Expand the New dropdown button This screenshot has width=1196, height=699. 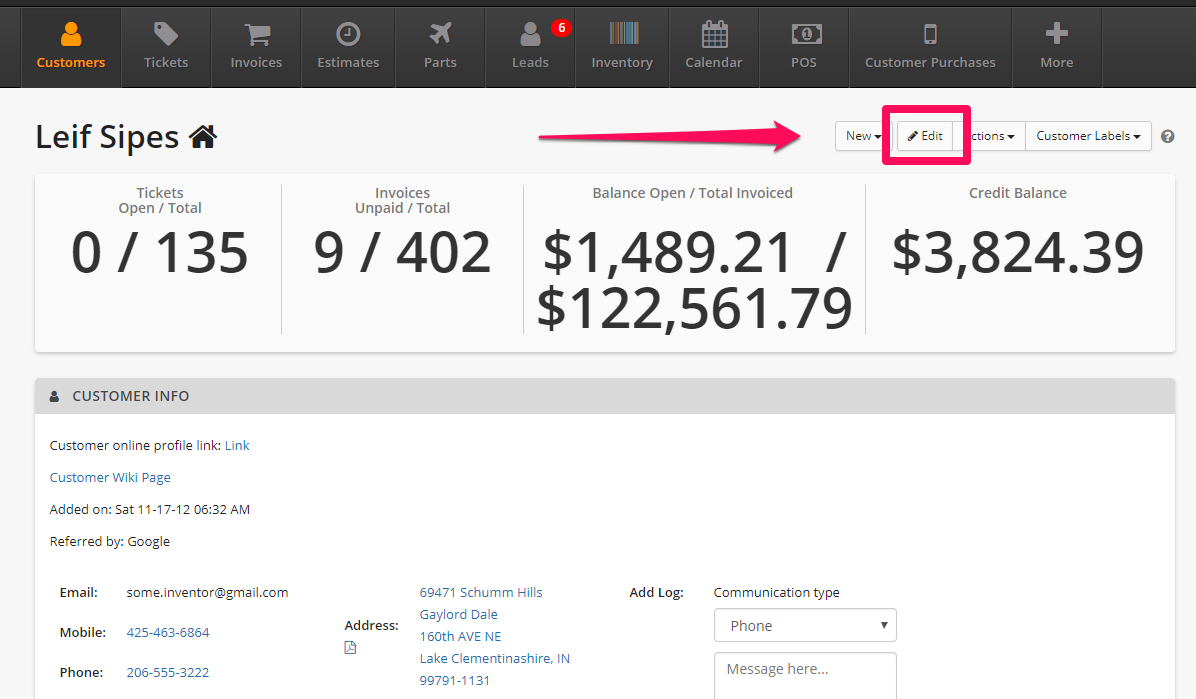coord(863,136)
